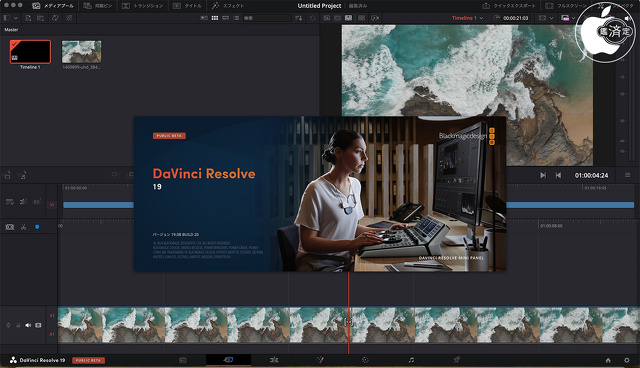Viewport: 640px width, 368px height.
Task: Click the timeline options list icon
Action: click(x=10, y=202)
